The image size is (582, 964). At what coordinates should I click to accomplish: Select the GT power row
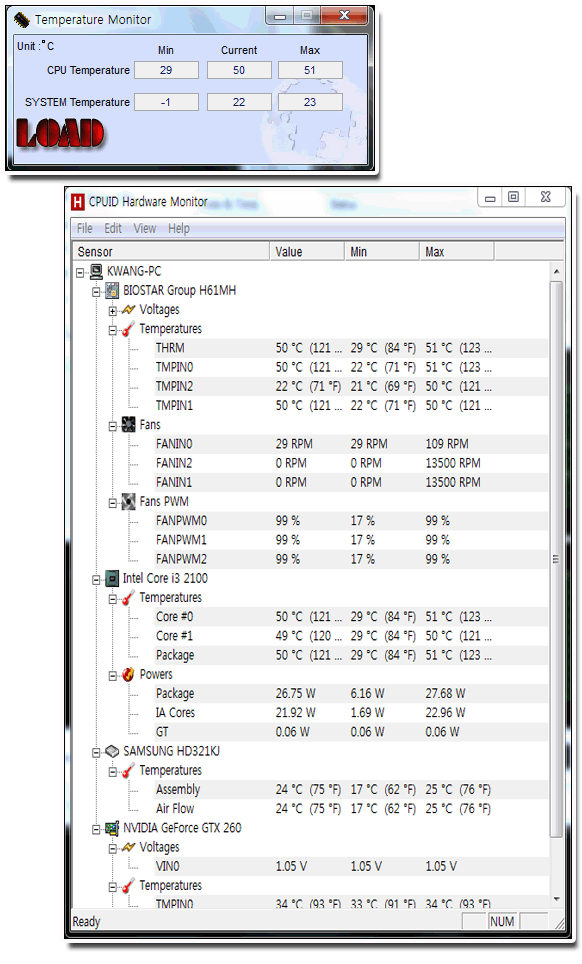click(351, 732)
